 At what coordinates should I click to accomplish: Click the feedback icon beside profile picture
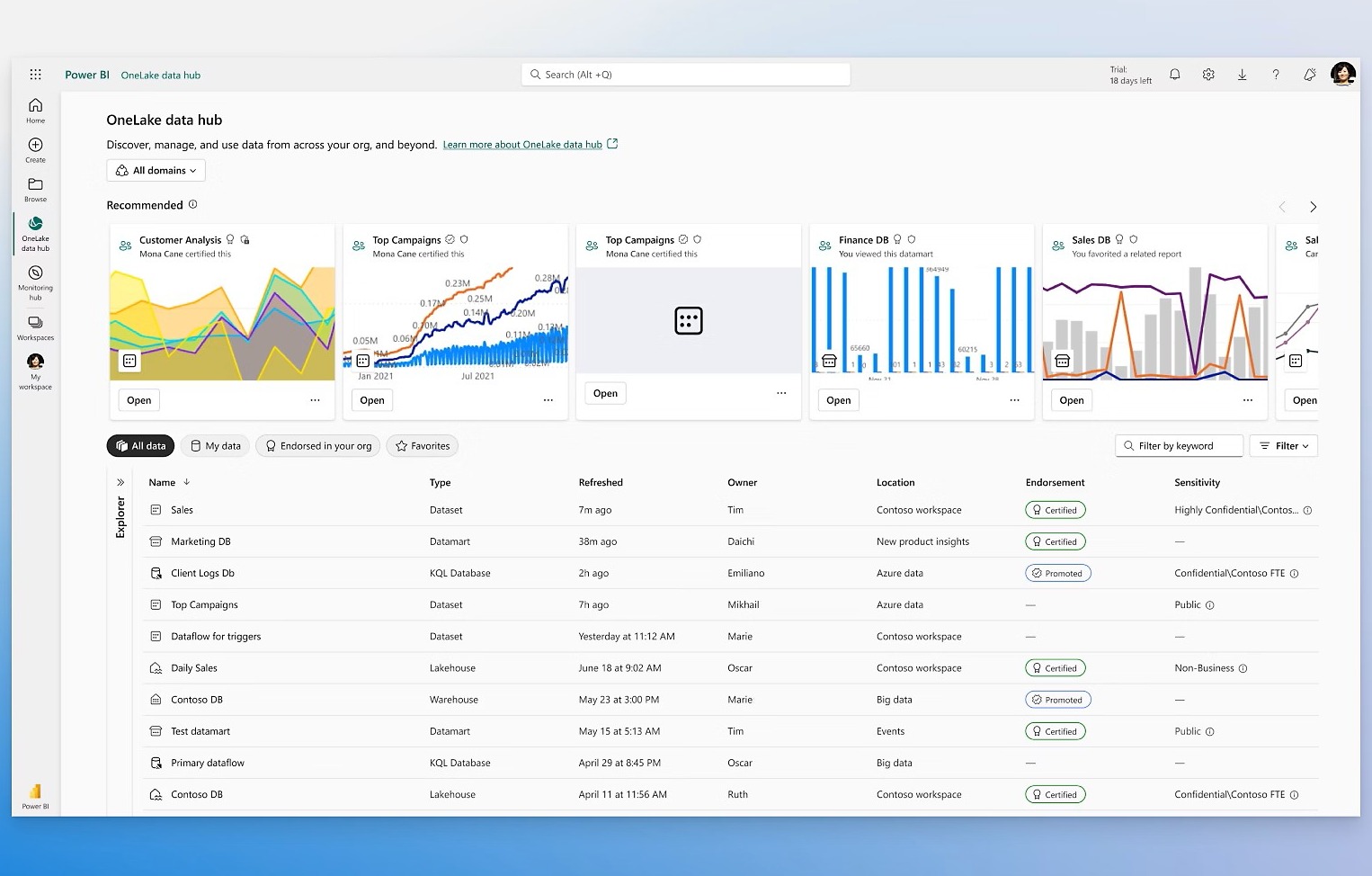coord(1309,75)
